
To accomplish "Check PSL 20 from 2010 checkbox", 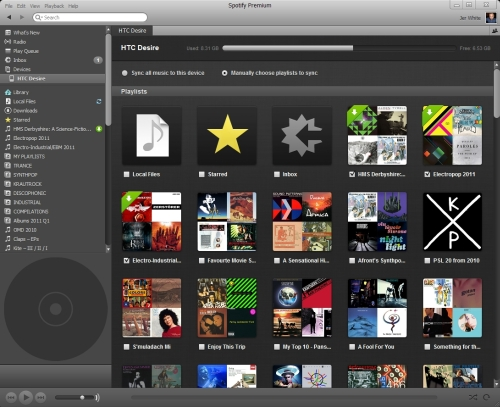I will coord(427,261).
